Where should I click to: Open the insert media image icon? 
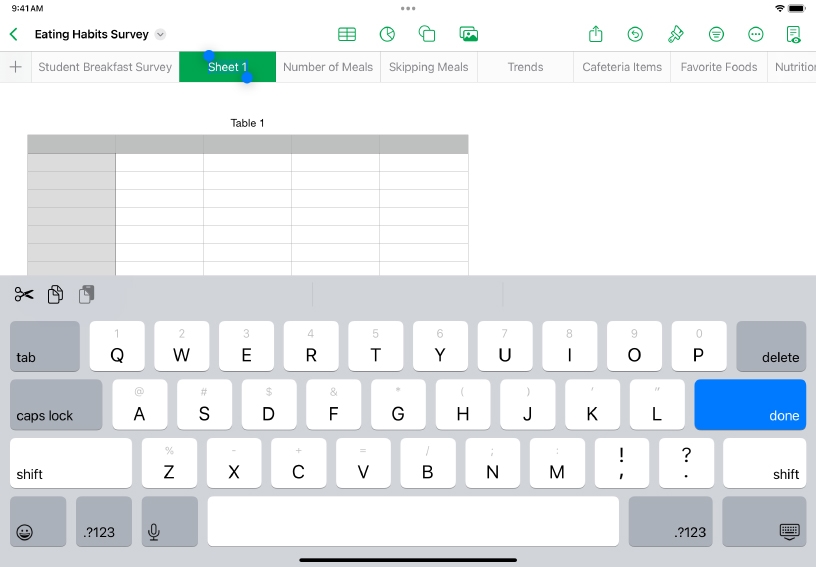tap(468, 34)
